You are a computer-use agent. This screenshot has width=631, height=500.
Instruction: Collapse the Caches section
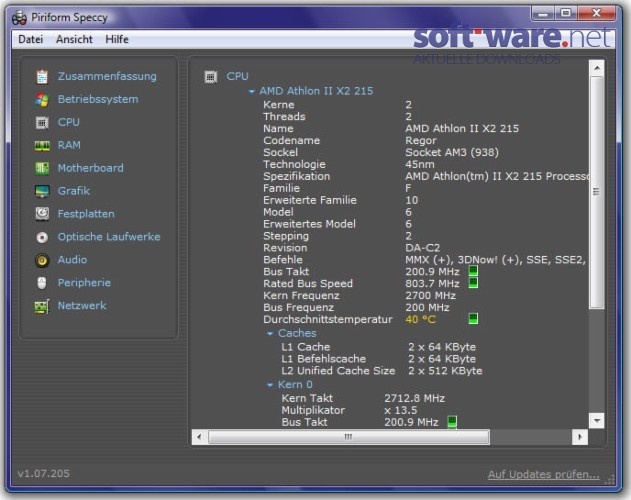270,334
